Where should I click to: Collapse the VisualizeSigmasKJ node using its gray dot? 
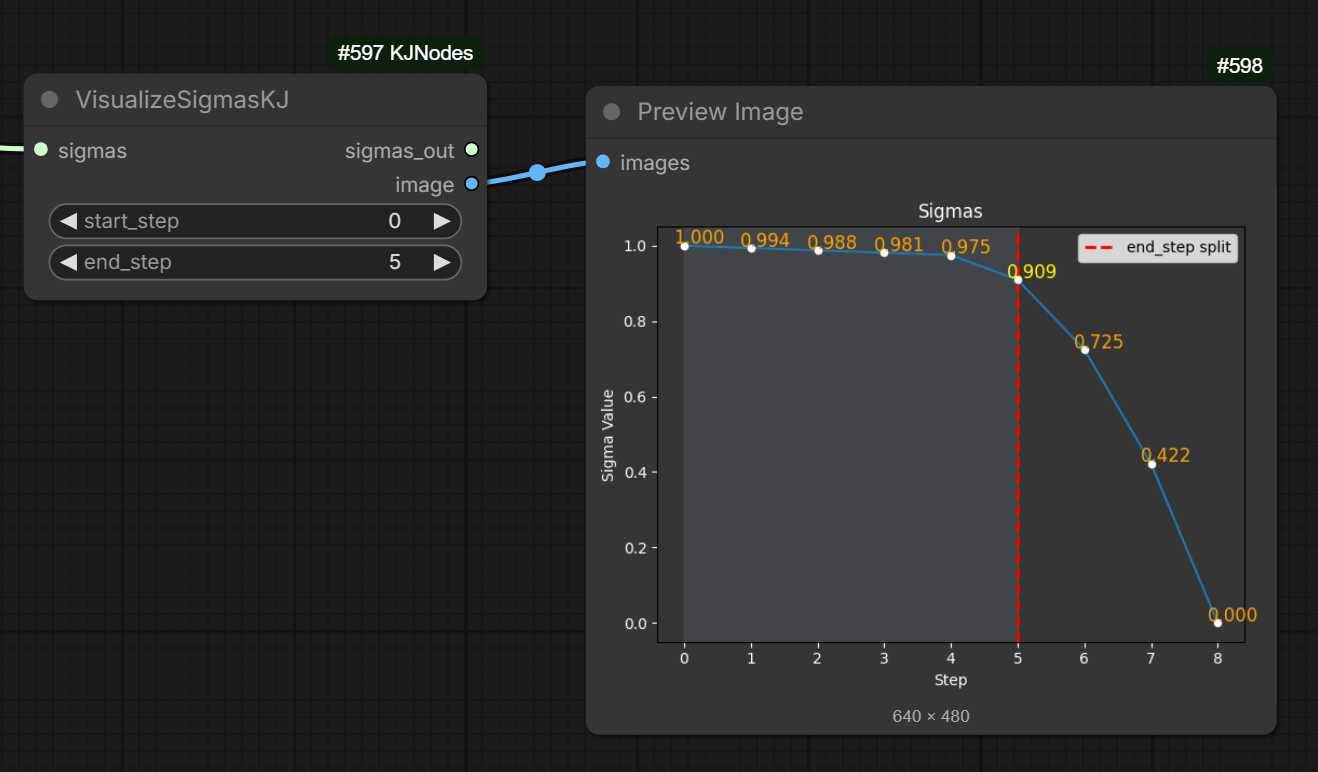pos(49,100)
